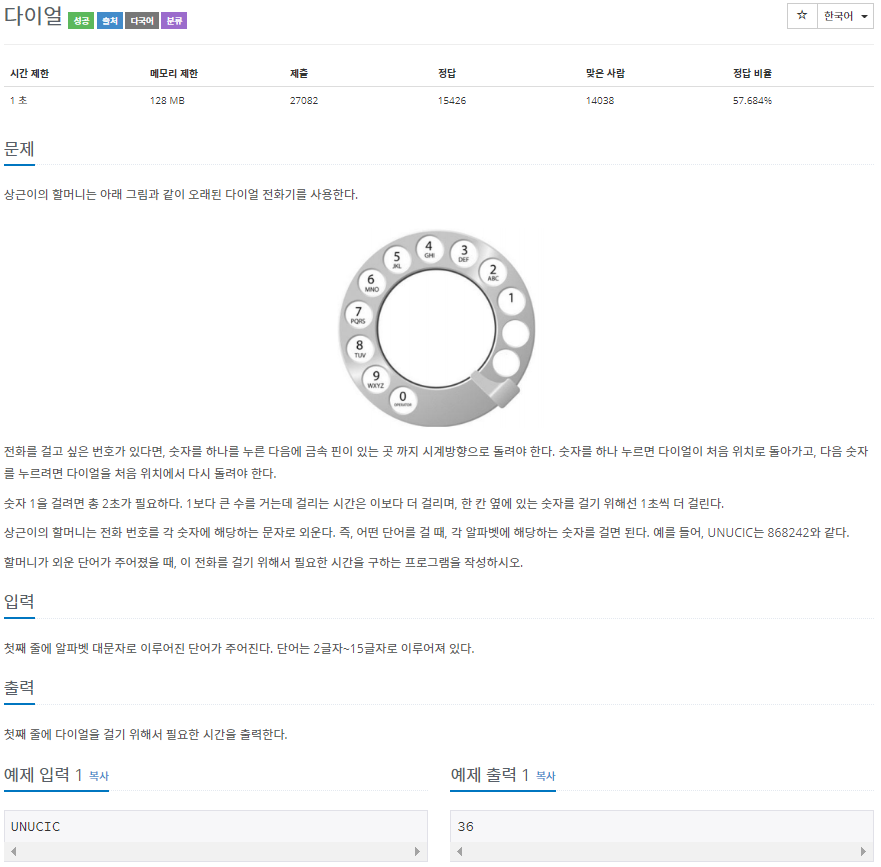This screenshot has height=867, width=881.
Task: Copy example input via 복사 link
Action: pyautogui.click(x=99, y=776)
